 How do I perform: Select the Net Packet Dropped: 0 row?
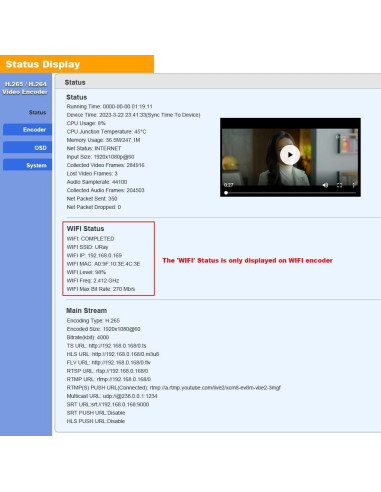pyautogui.click(x=94, y=207)
